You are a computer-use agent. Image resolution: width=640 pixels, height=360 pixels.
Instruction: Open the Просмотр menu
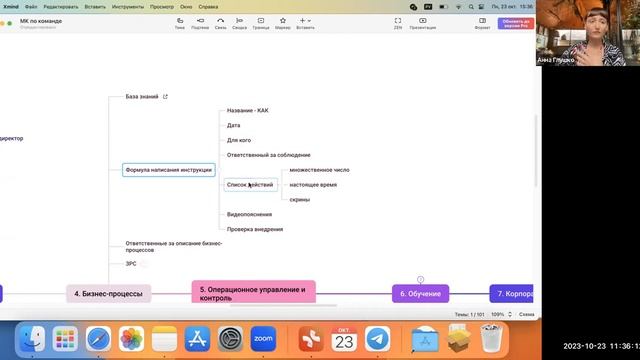tap(162, 7)
